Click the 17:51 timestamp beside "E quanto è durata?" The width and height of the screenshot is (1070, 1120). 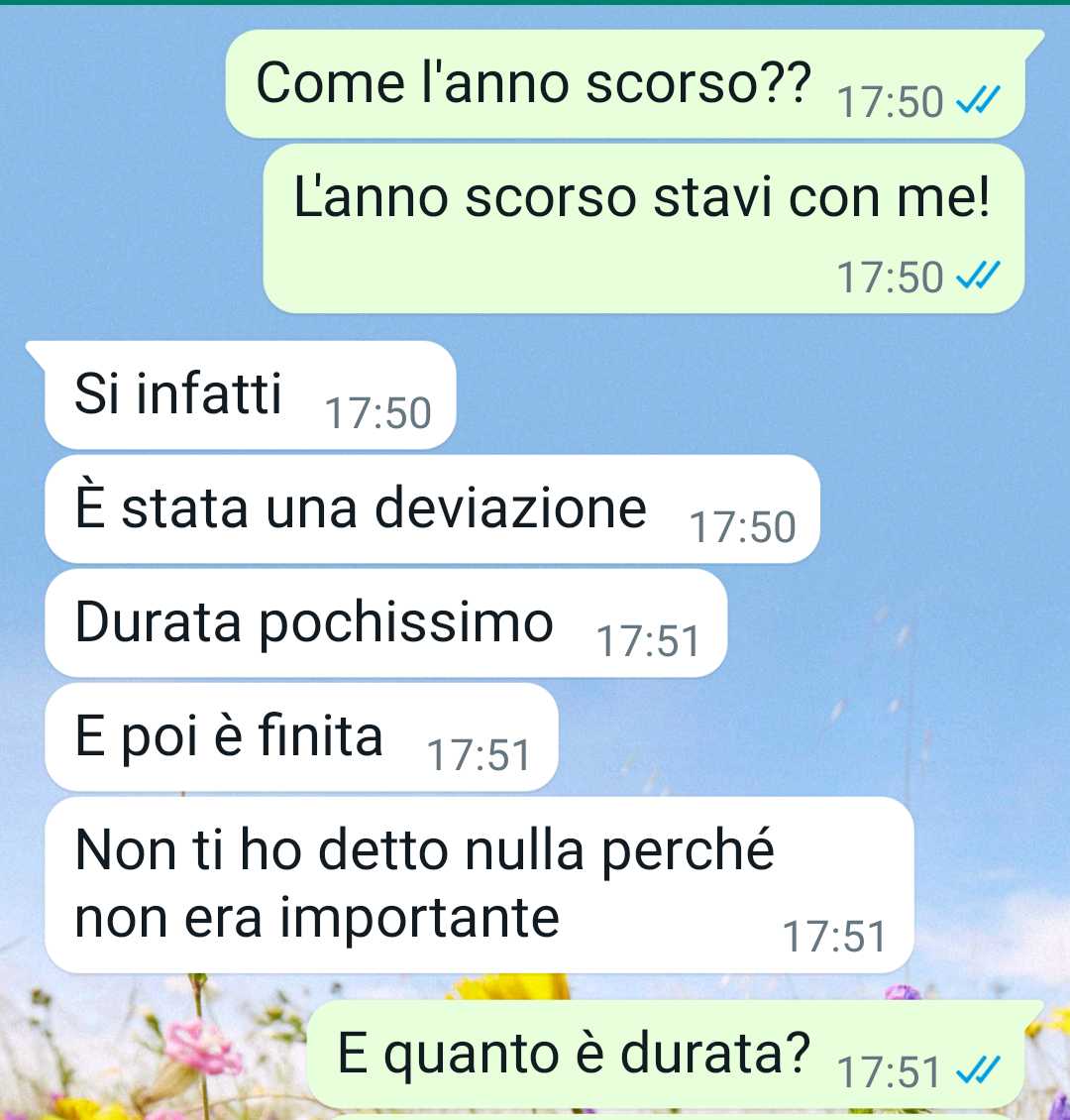tap(890, 1072)
